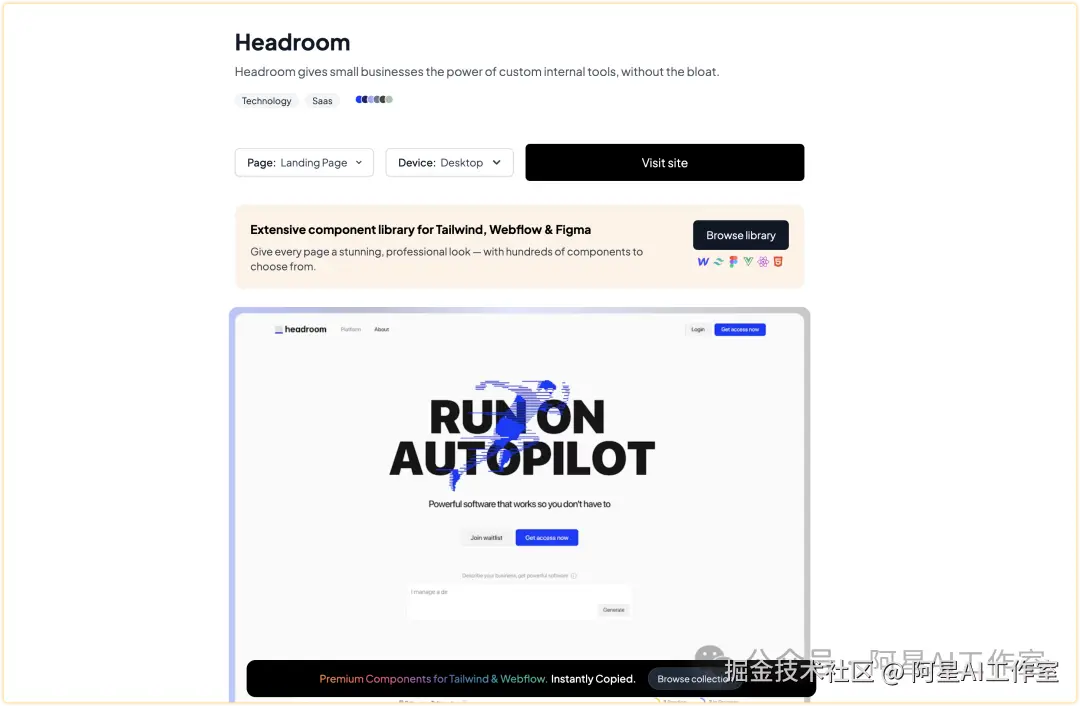1080x706 pixels.
Task: Click the Figma logo icon under Browse library
Action: (x=734, y=262)
